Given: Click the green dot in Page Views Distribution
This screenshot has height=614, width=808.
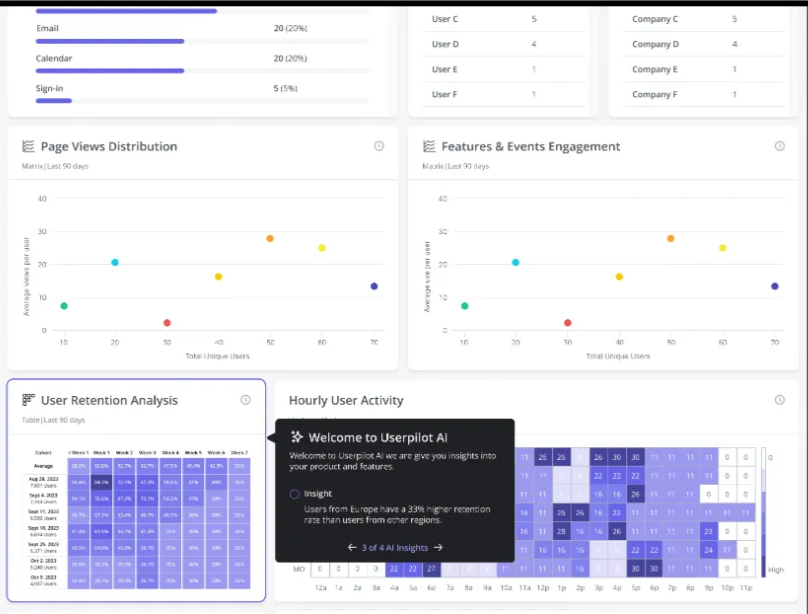Looking at the screenshot, I should 64,306.
